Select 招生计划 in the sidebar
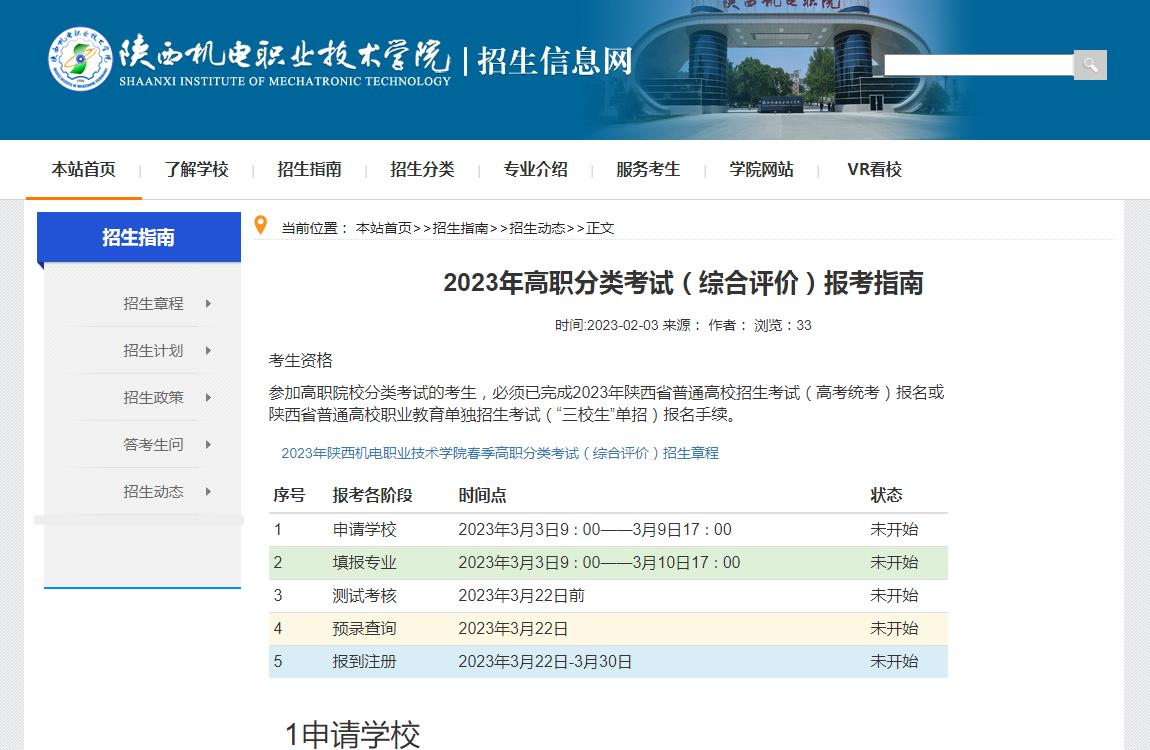The width and height of the screenshot is (1150, 750). (153, 350)
